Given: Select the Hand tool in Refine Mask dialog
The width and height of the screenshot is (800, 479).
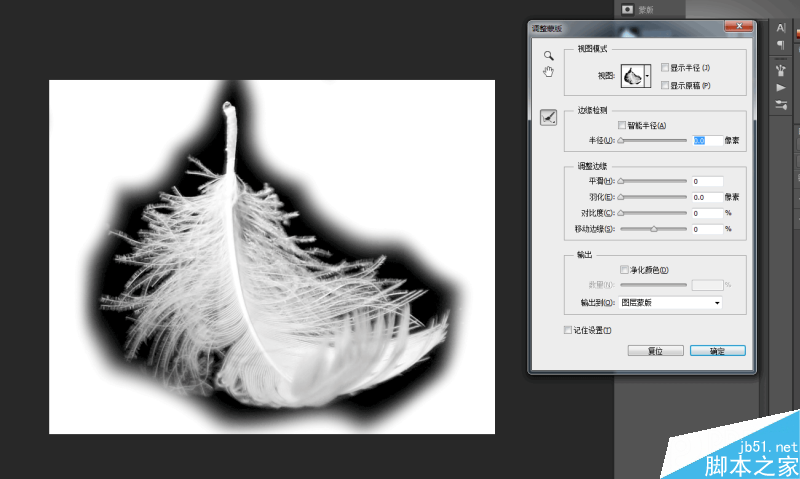Looking at the screenshot, I should 548,72.
